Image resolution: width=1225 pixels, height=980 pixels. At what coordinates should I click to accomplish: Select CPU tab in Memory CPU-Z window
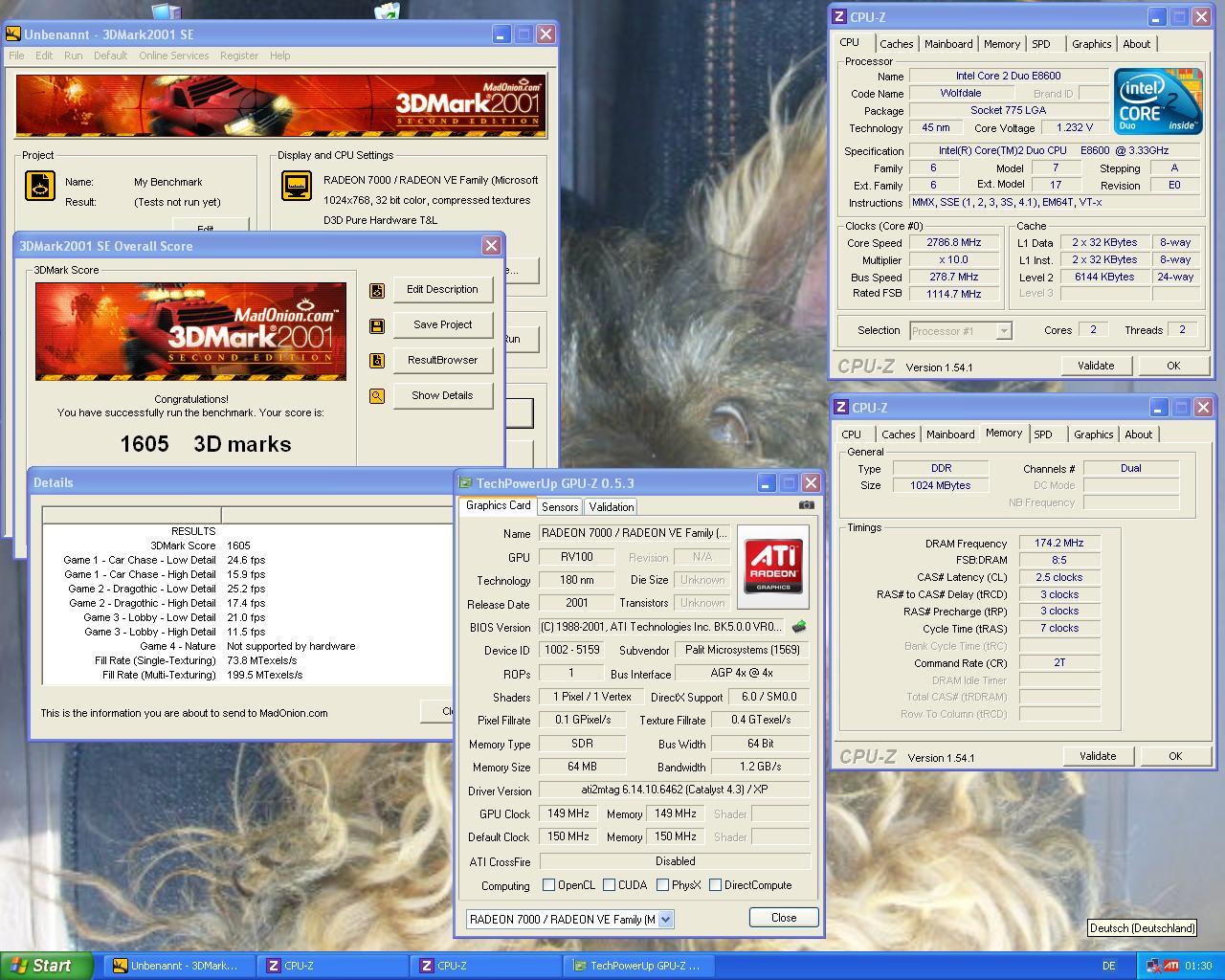point(851,434)
